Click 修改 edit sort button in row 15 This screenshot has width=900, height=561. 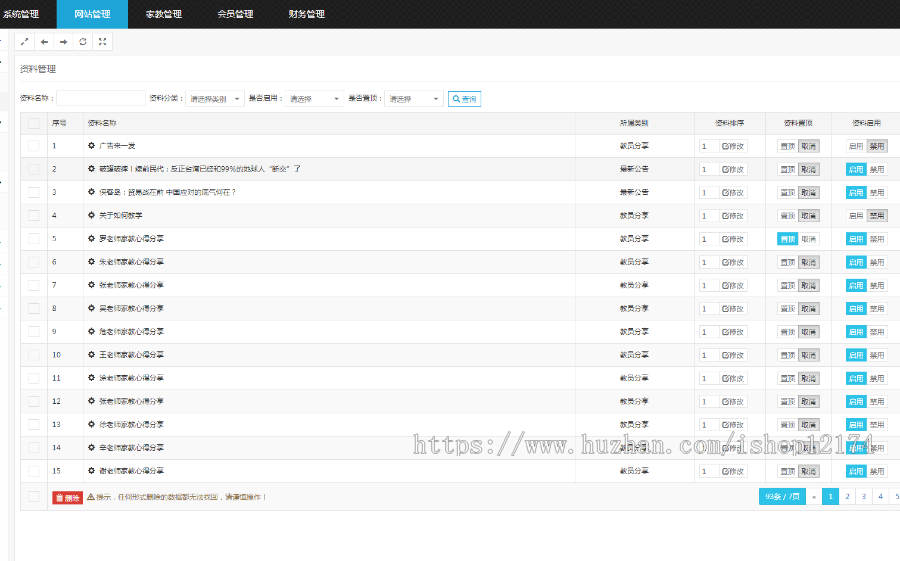[733, 471]
